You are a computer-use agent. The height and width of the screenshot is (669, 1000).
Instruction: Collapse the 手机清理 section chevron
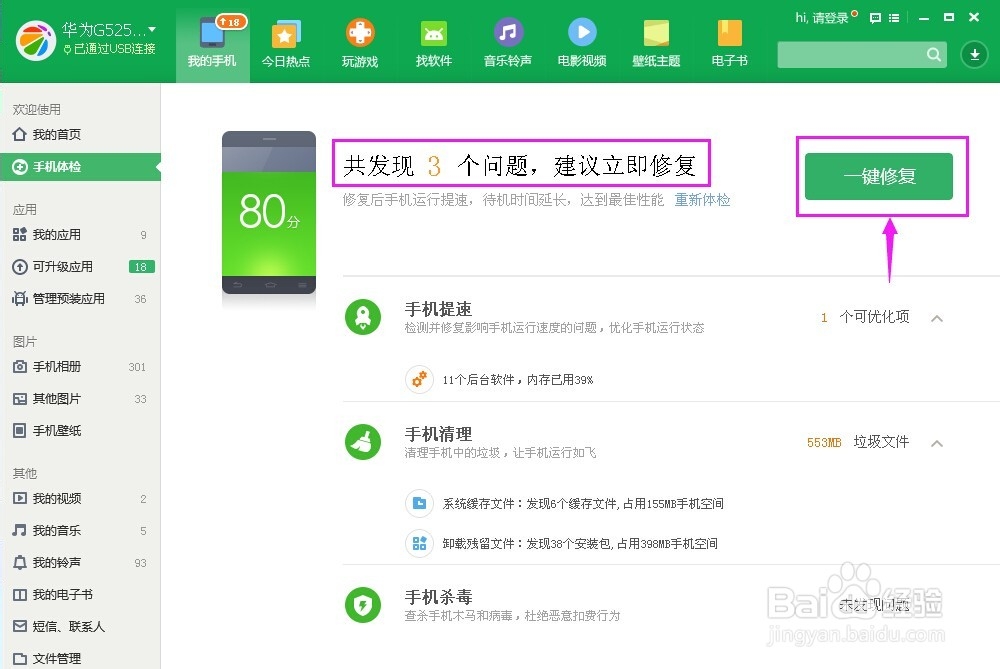coord(937,442)
